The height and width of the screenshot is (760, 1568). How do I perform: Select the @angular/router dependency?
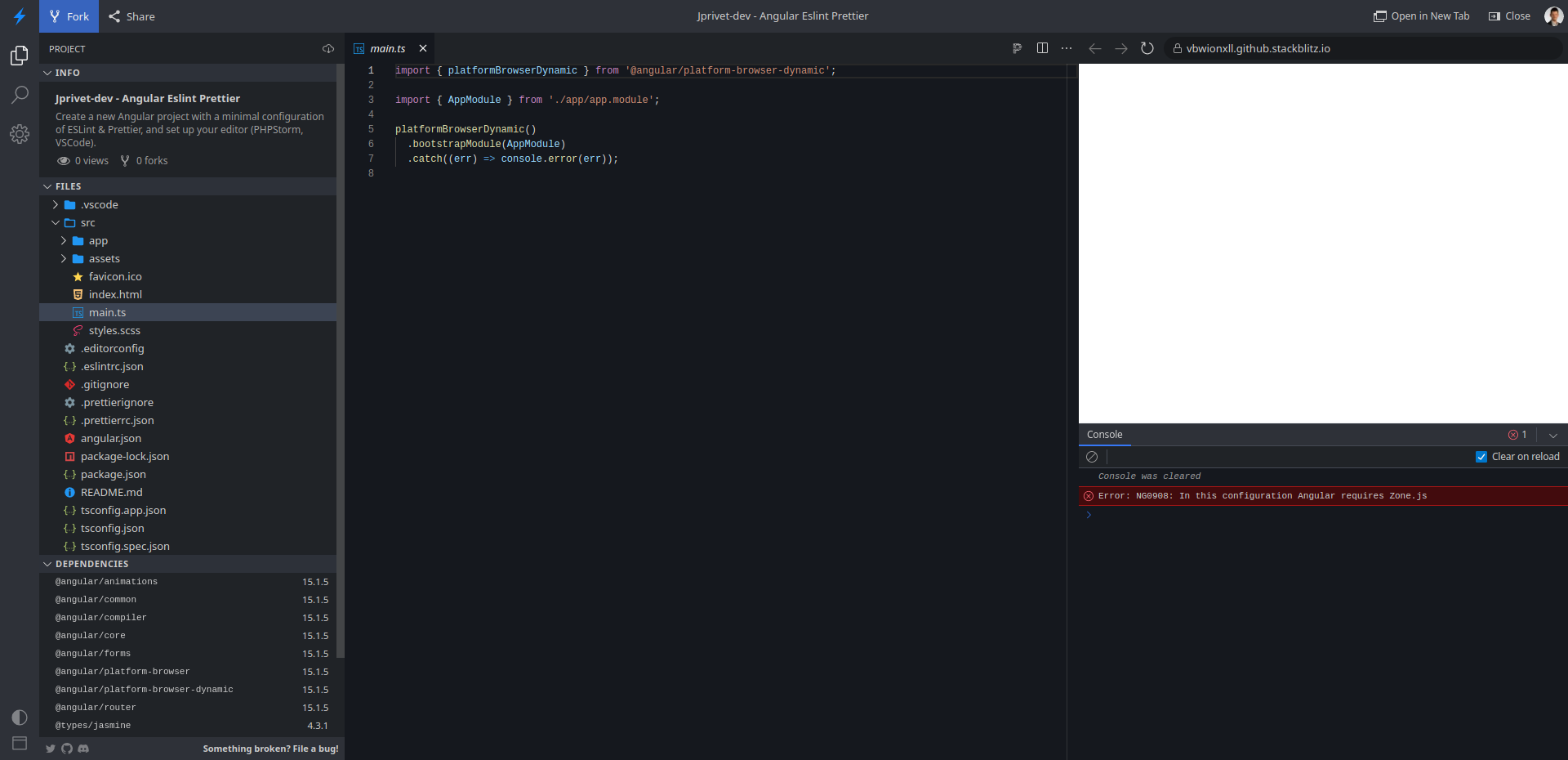coord(188,708)
